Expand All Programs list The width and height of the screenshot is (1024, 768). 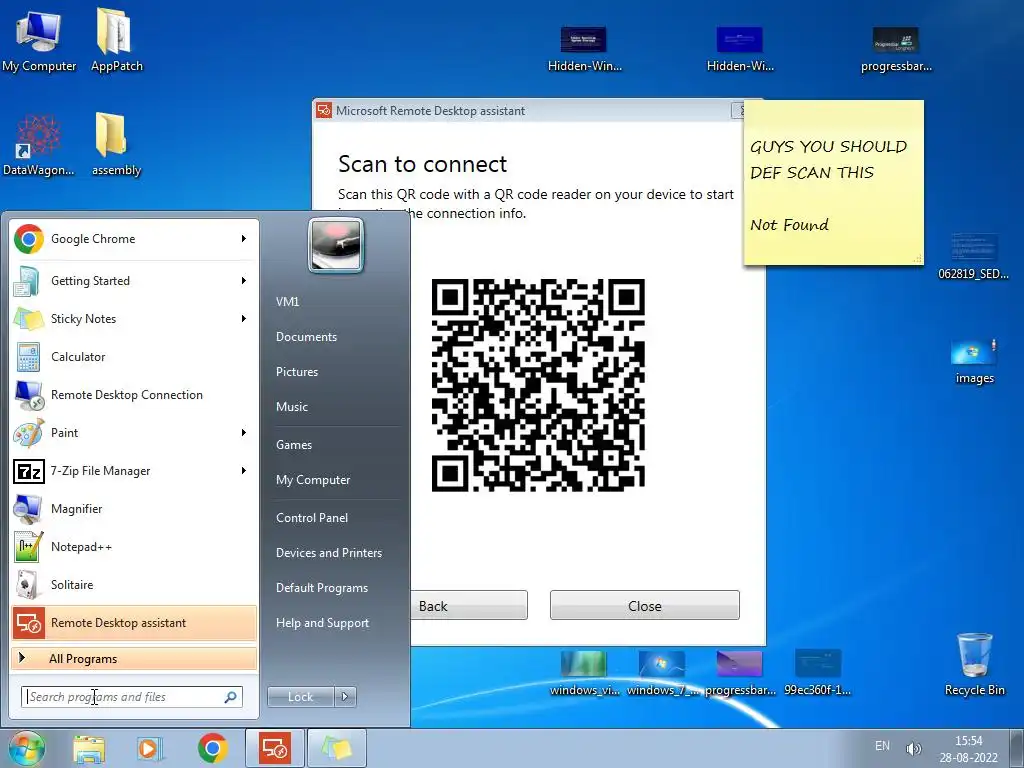(x=134, y=658)
